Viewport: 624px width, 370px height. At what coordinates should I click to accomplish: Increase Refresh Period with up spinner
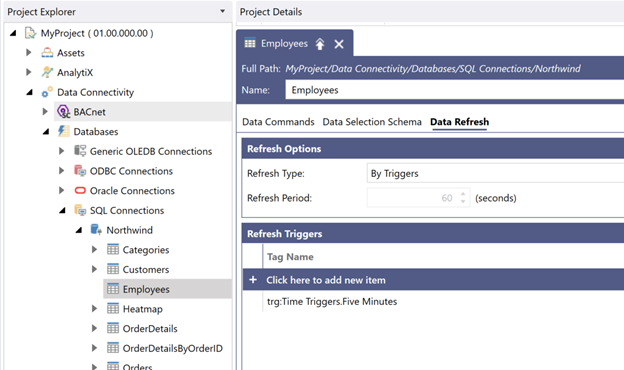(463, 194)
